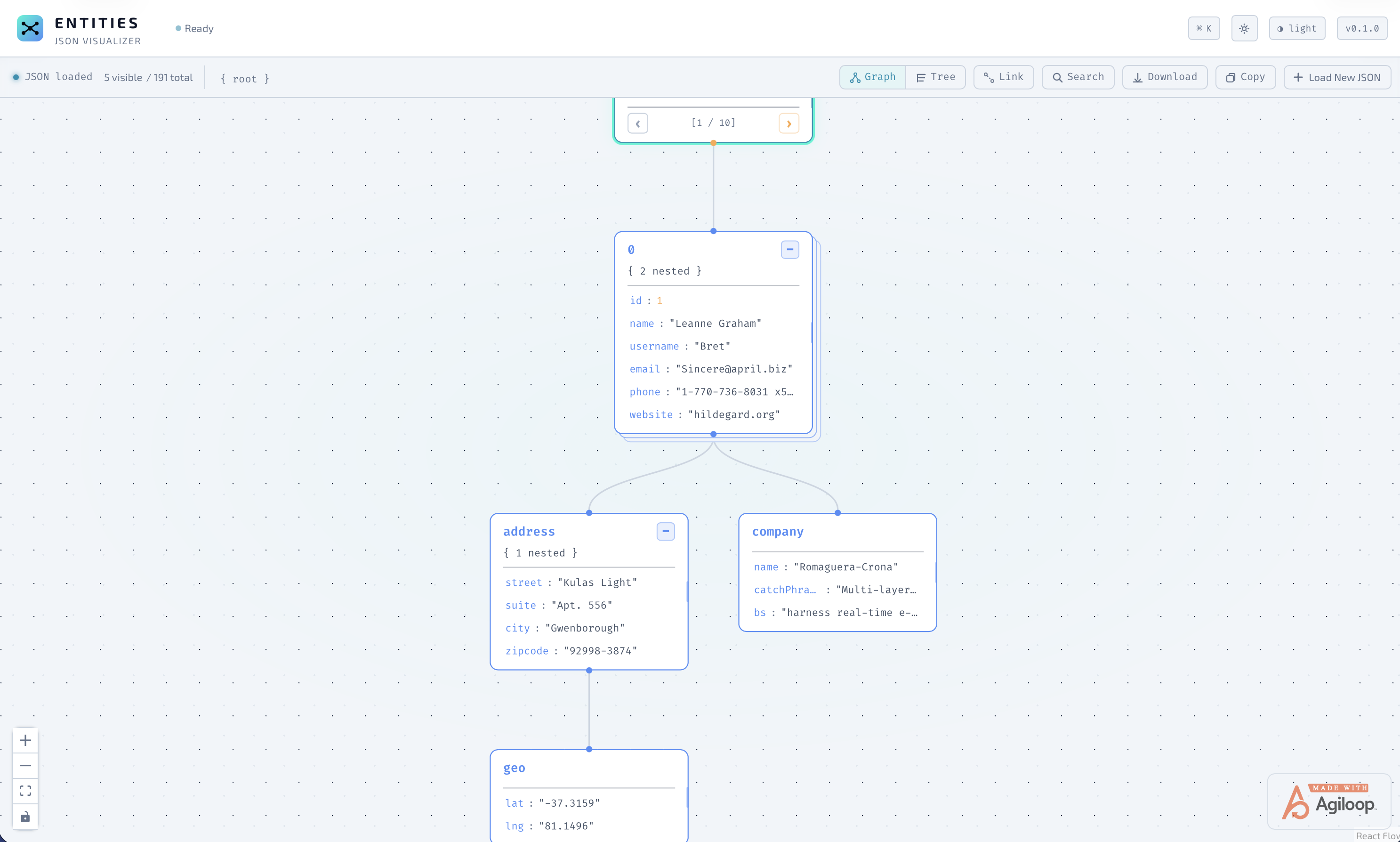Toggle light mode
Screen dimensions: 1400x842
coord(1296,28)
